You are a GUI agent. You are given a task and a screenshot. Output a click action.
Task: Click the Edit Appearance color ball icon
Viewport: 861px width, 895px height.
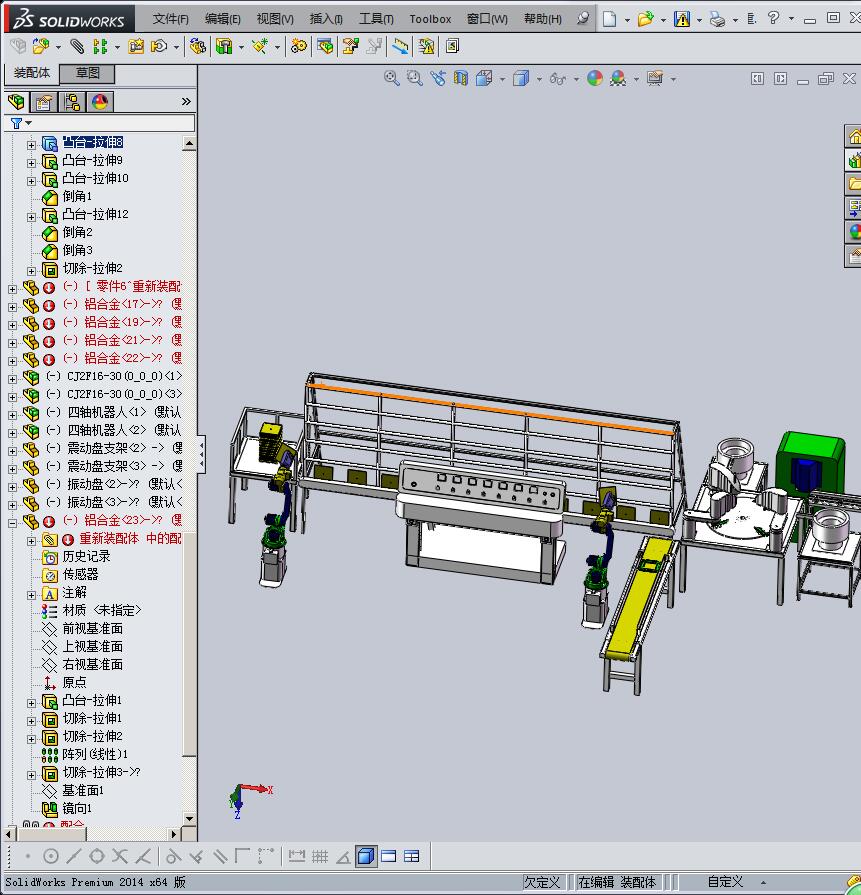595,78
